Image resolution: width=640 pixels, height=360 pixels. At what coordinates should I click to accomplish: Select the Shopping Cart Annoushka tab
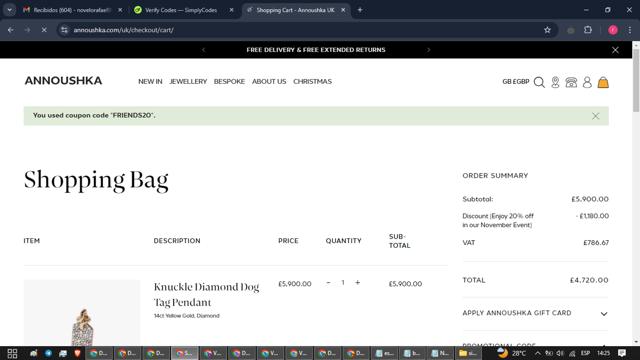(x=295, y=10)
